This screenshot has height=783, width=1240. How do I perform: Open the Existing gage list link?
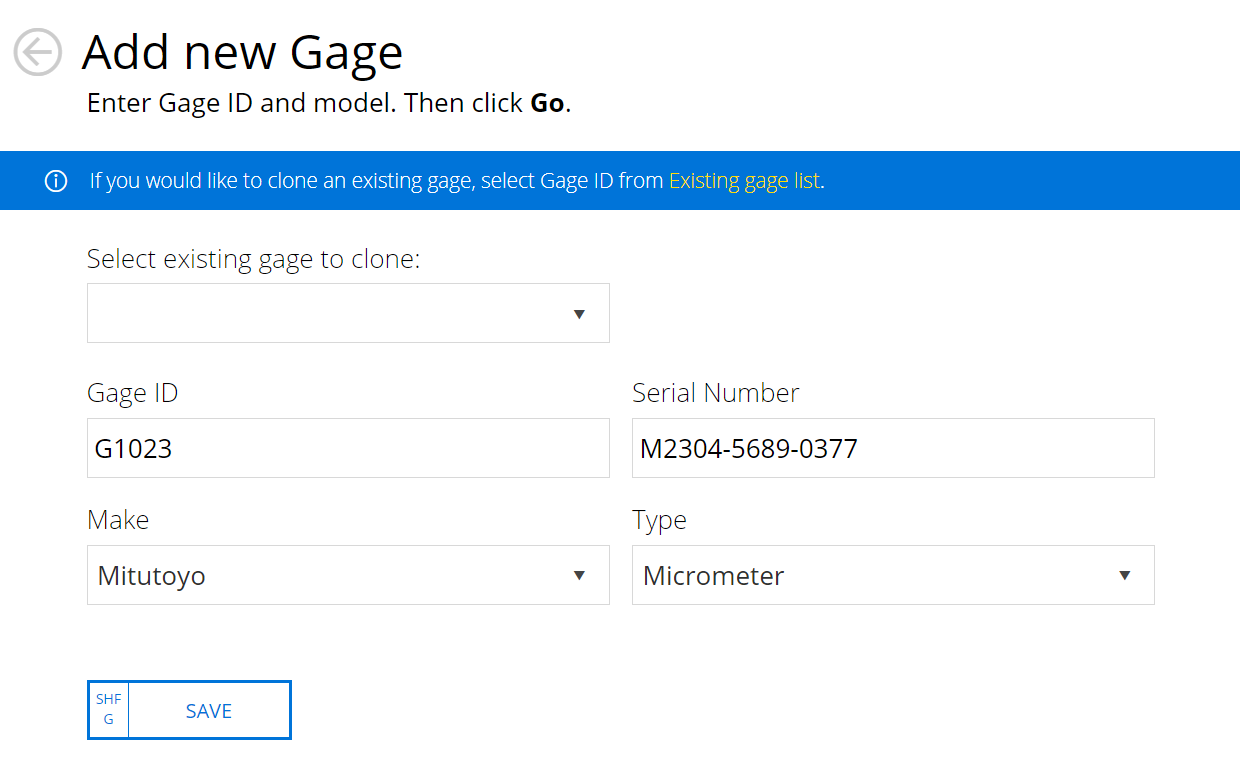(744, 181)
